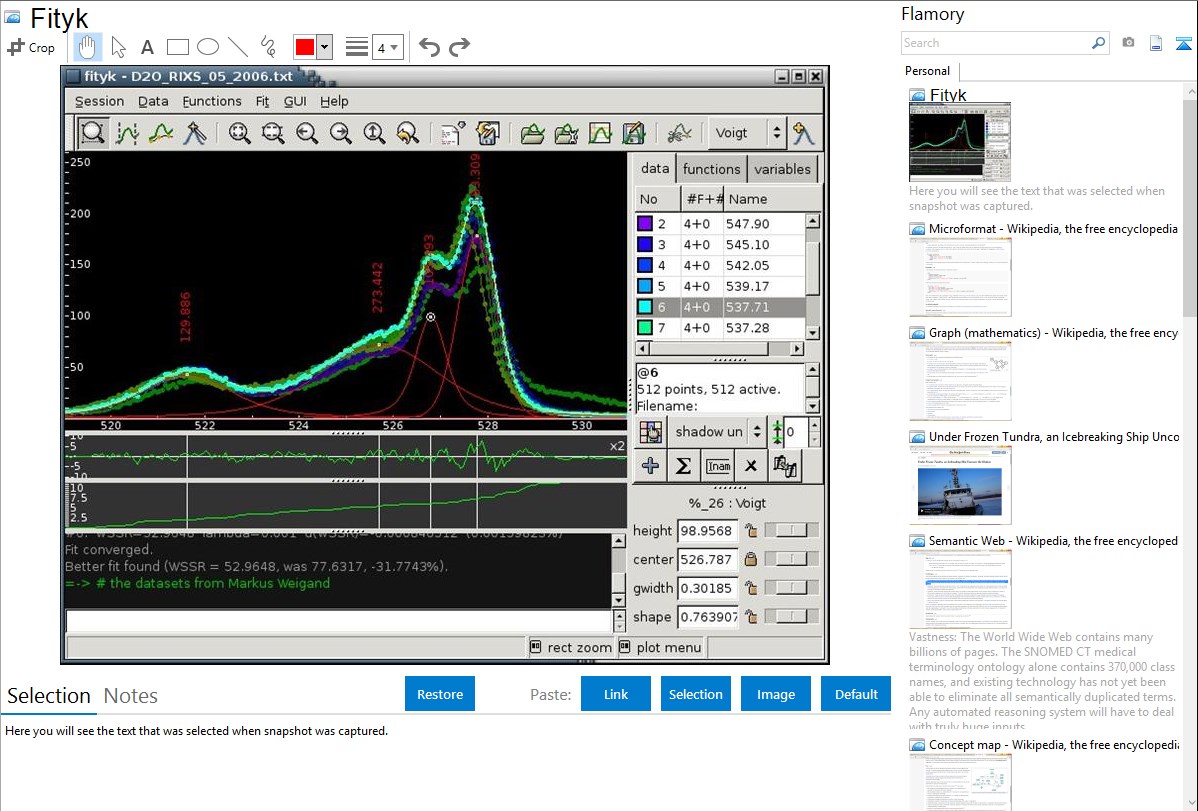1198x811 pixels.
Task: Open the Data menu
Action: [x=153, y=101]
